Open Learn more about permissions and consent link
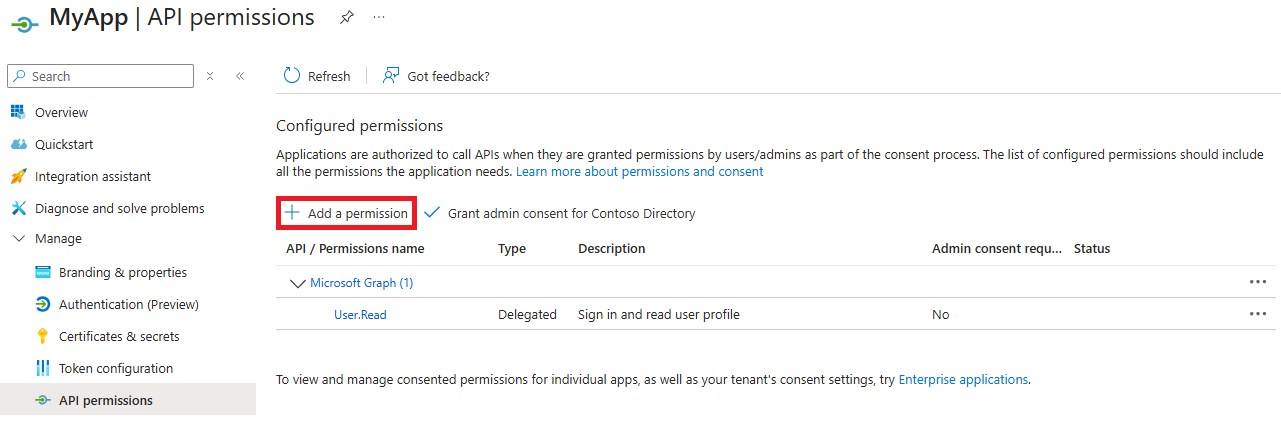Screen dimensions: 1281x421 [640, 171]
